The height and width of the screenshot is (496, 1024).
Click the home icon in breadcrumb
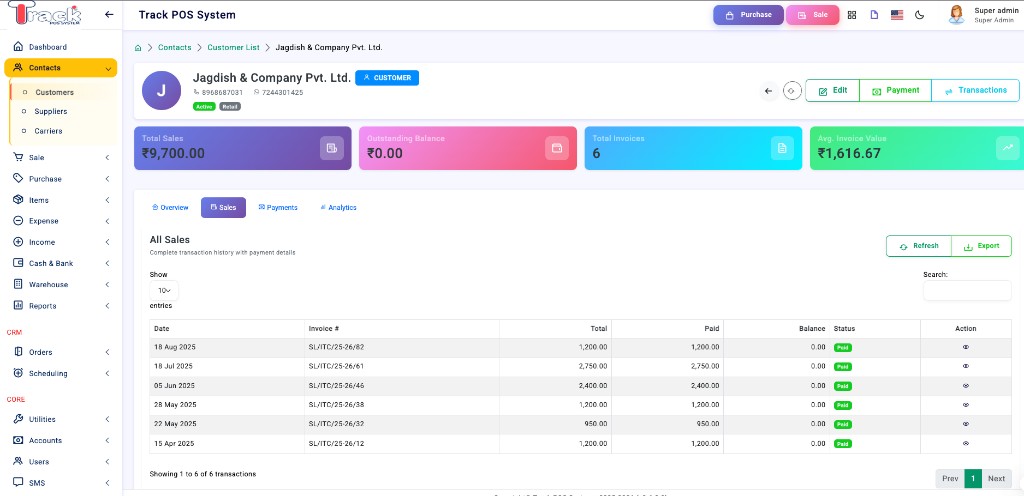(x=138, y=48)
